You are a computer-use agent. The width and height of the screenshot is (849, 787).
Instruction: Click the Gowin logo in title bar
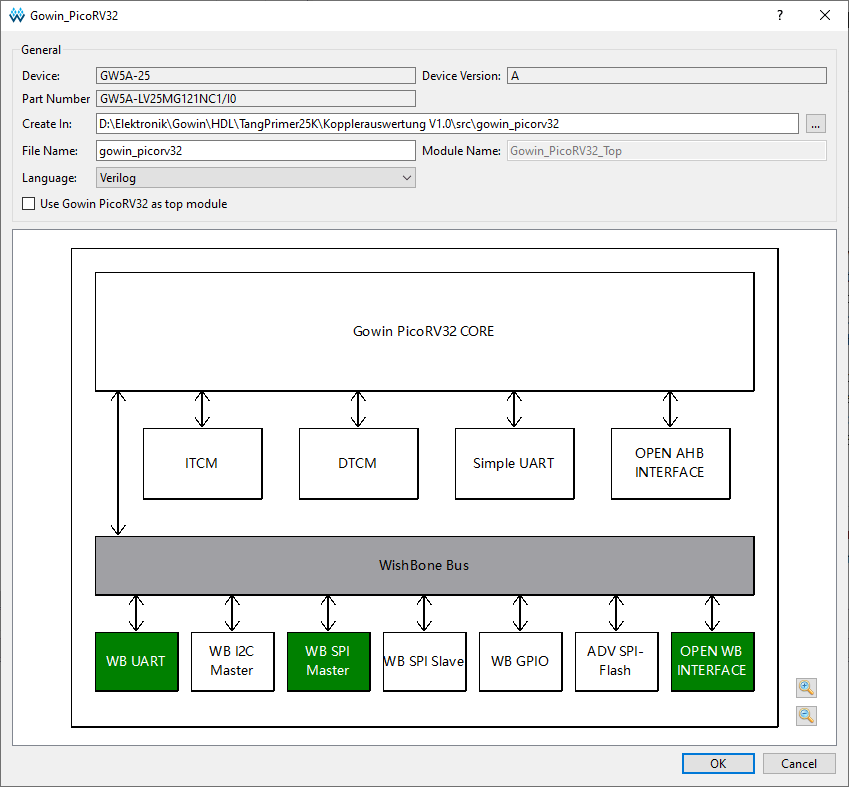tap(17, 15)
